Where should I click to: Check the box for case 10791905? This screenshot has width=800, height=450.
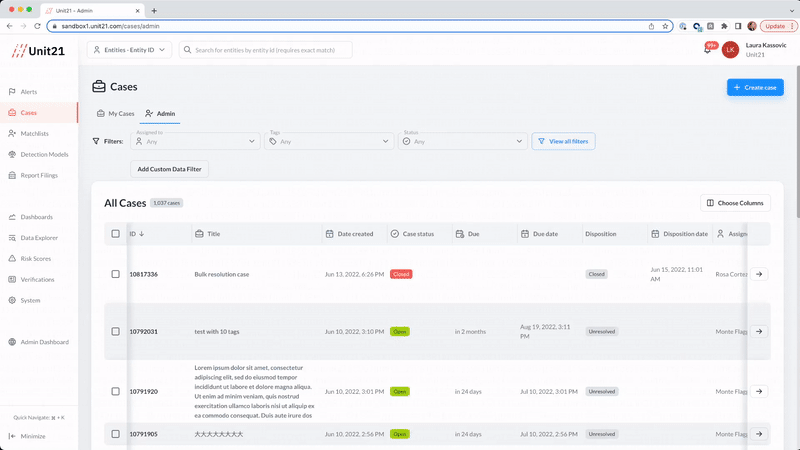[116, 434]
